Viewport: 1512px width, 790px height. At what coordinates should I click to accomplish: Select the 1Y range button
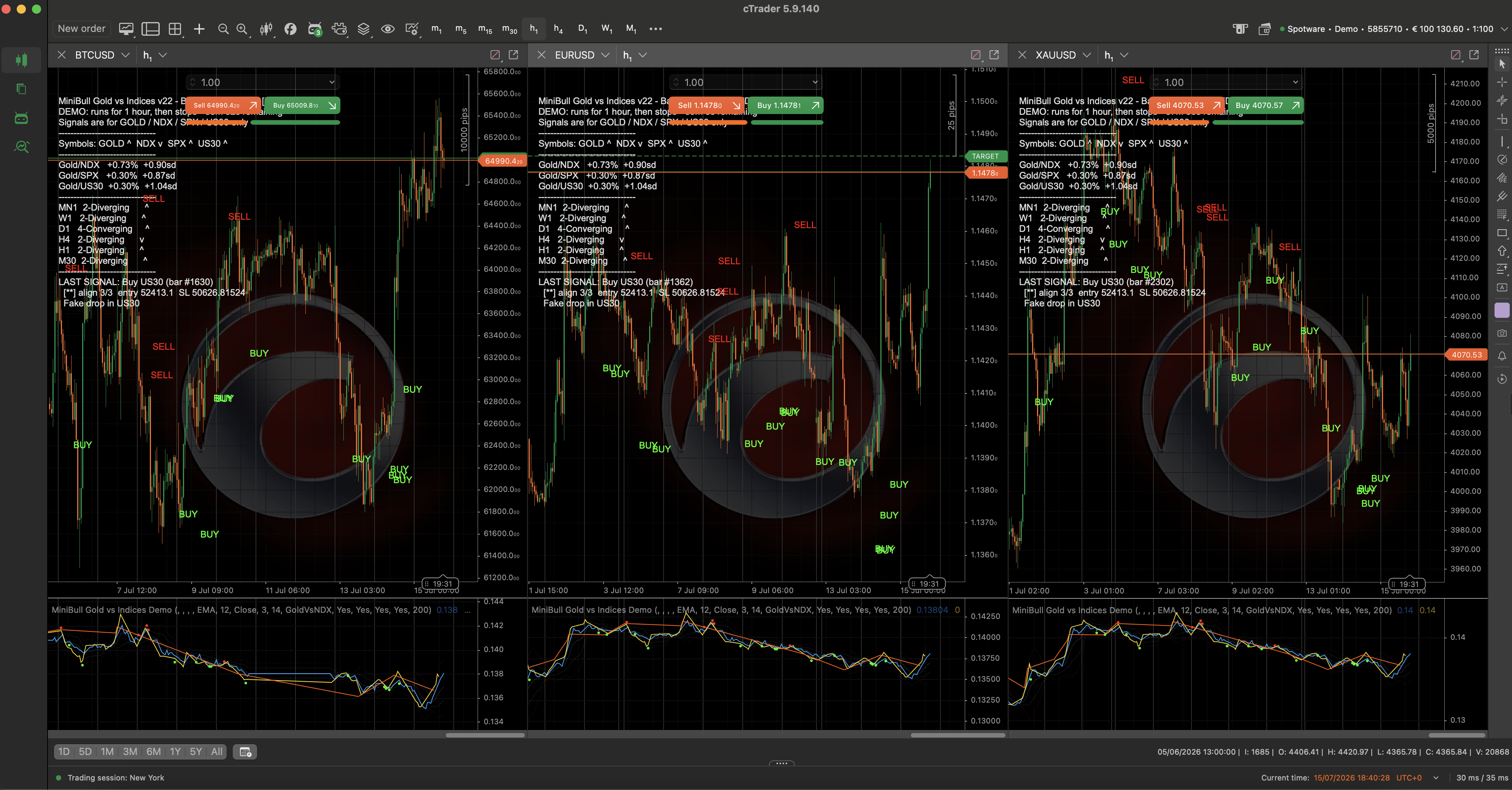pos(175,752)
